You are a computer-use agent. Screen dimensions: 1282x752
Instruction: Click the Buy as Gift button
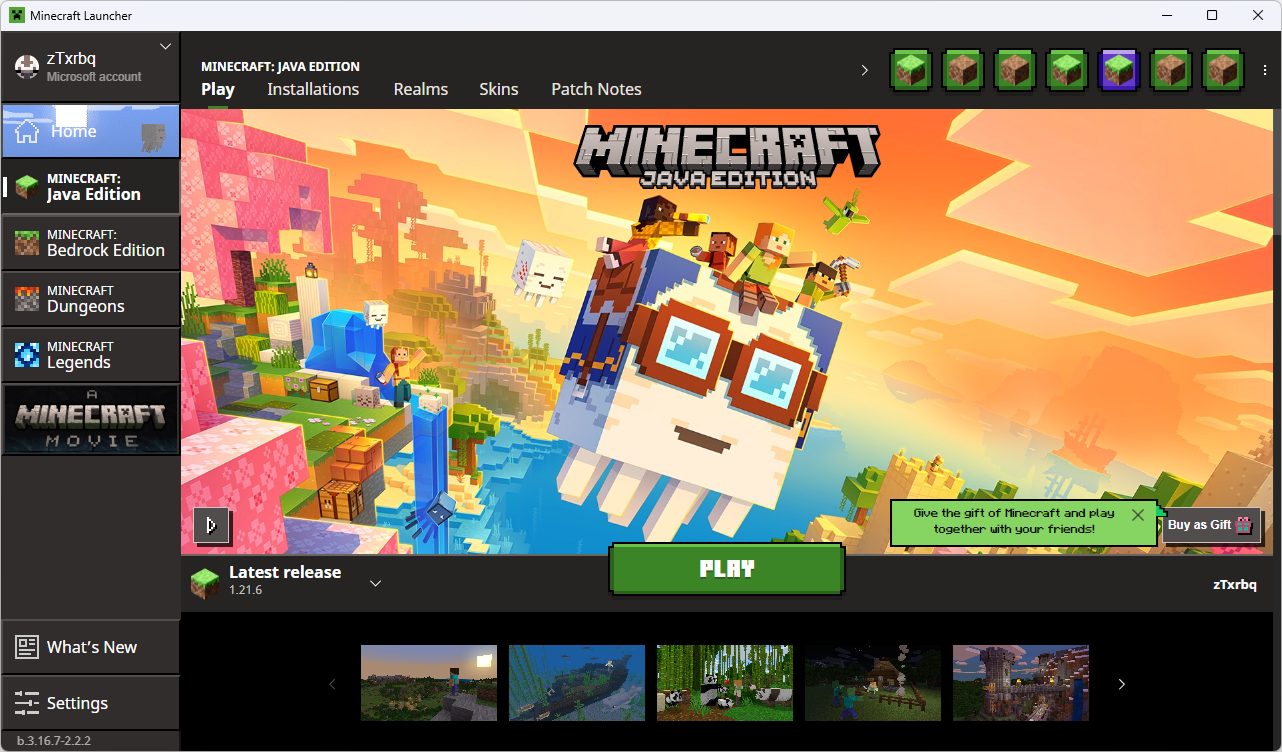[1211, 524]
